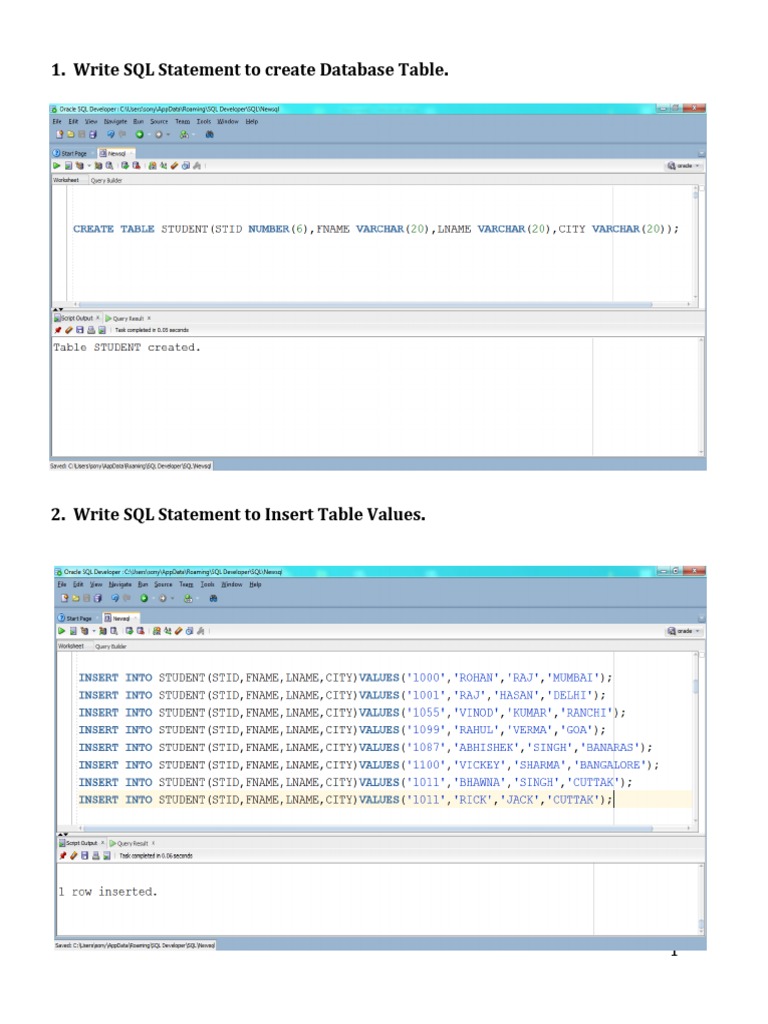
Task: Click New file icon in bottom SQL Developer window
Action: 65,598
